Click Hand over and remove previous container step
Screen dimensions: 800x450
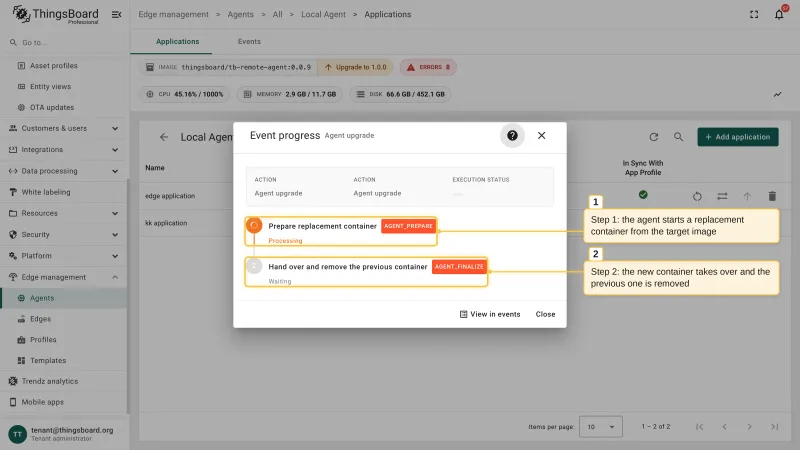click(366, 272)
